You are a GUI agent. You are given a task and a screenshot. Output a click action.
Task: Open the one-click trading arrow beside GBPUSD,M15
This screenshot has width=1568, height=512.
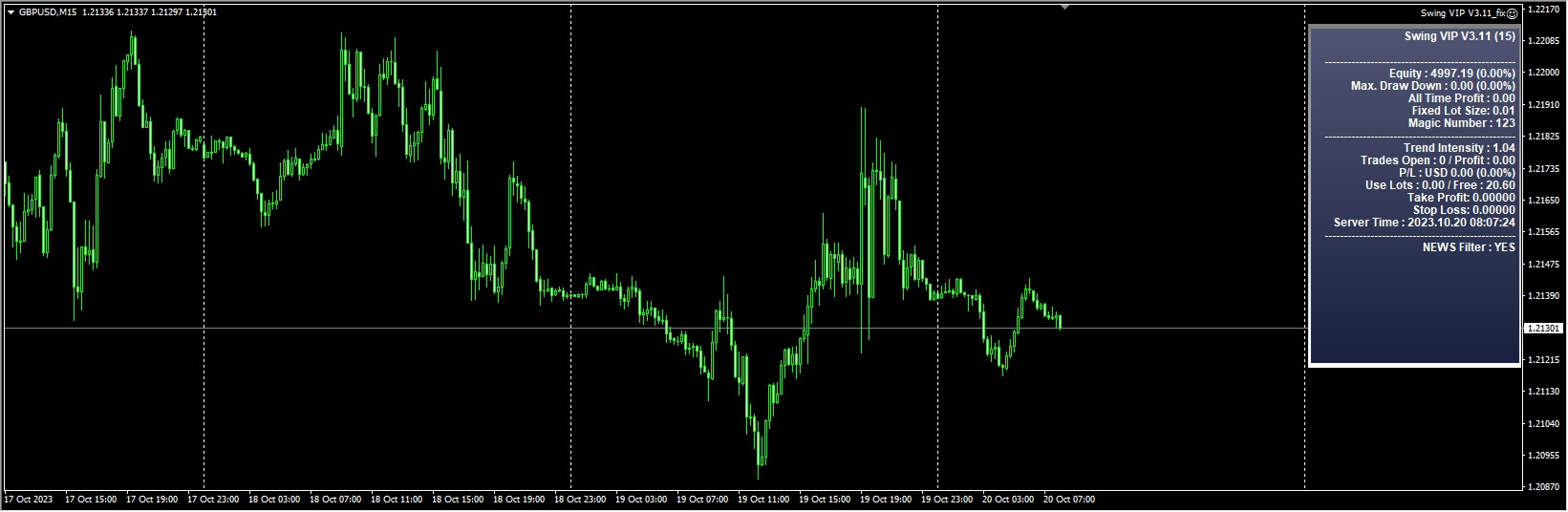tap(11, 12)
